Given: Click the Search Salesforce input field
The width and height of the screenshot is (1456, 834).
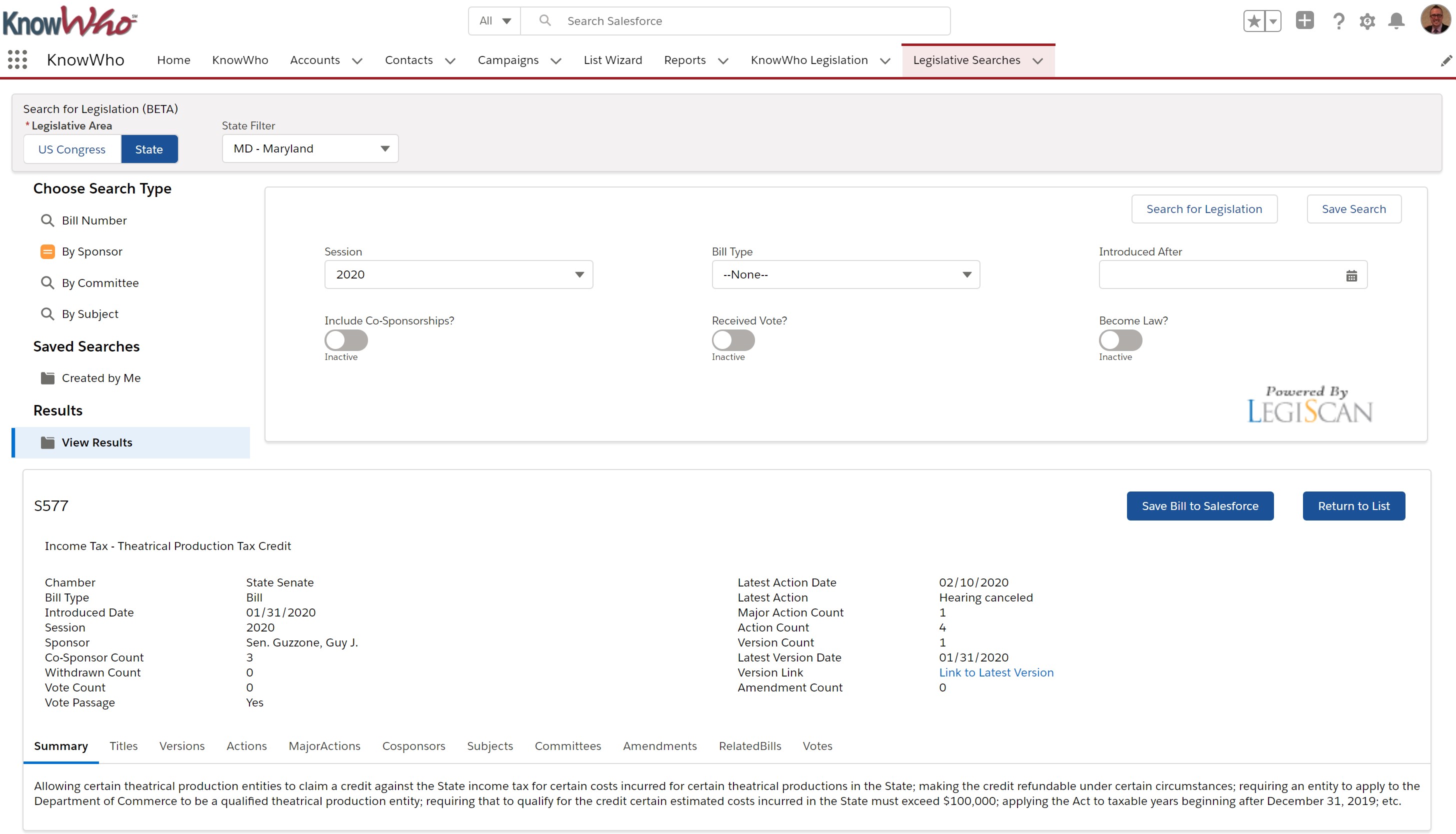Looking at the screenshot, I should [744, 21].
